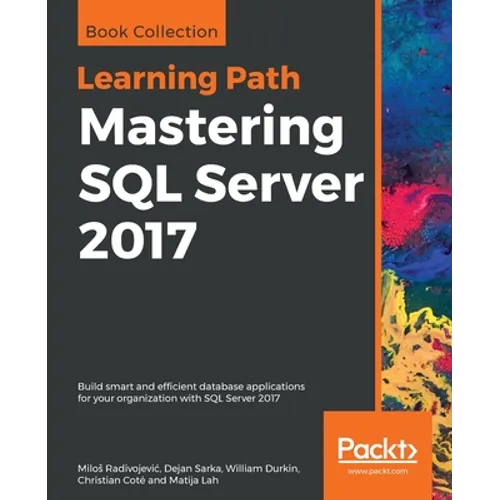Click the 'Learning Path' orange heading
The width and height of the screenshot is (500, 500).
tap(189, 79)
